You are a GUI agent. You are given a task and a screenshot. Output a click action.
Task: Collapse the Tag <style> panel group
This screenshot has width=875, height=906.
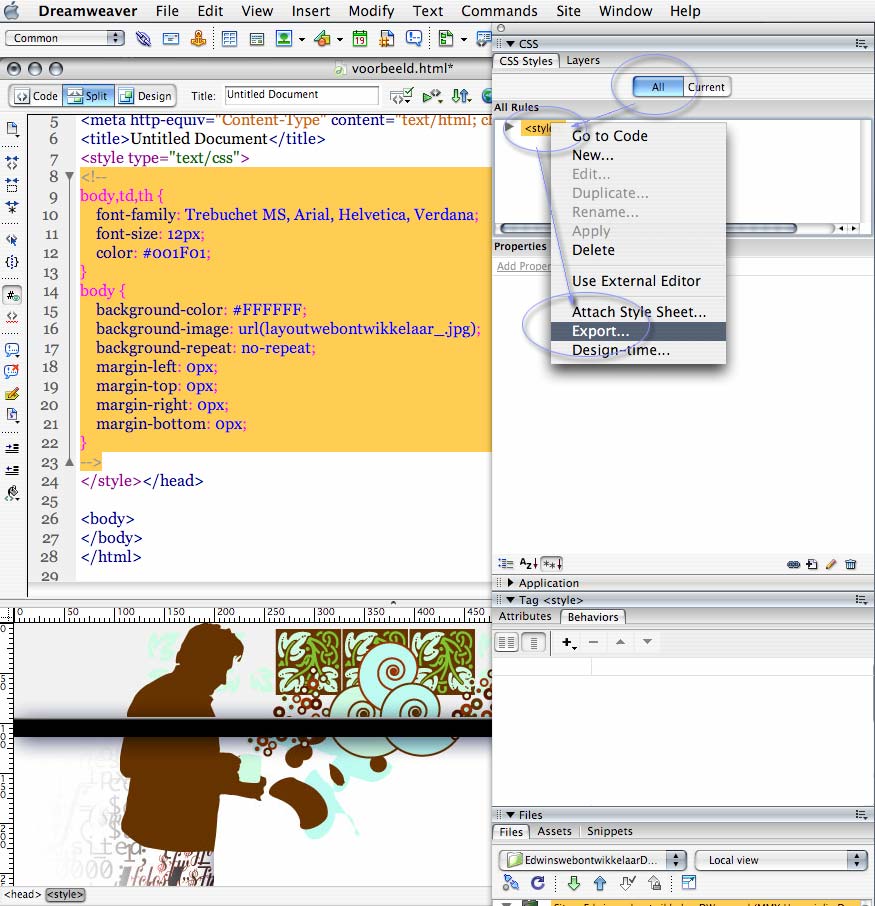click(x=510, y=600)
